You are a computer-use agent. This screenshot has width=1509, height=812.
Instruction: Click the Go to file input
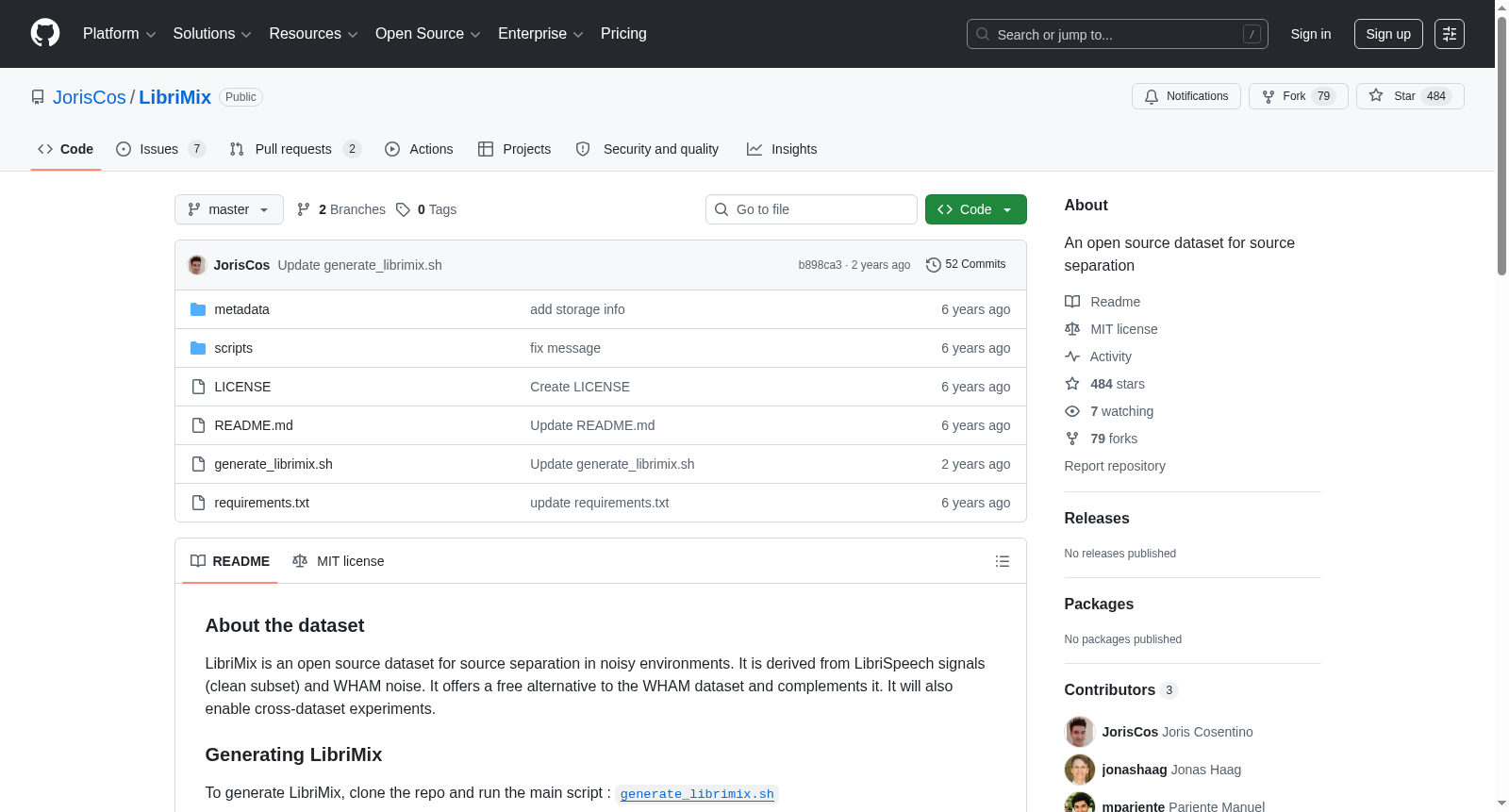811,209
